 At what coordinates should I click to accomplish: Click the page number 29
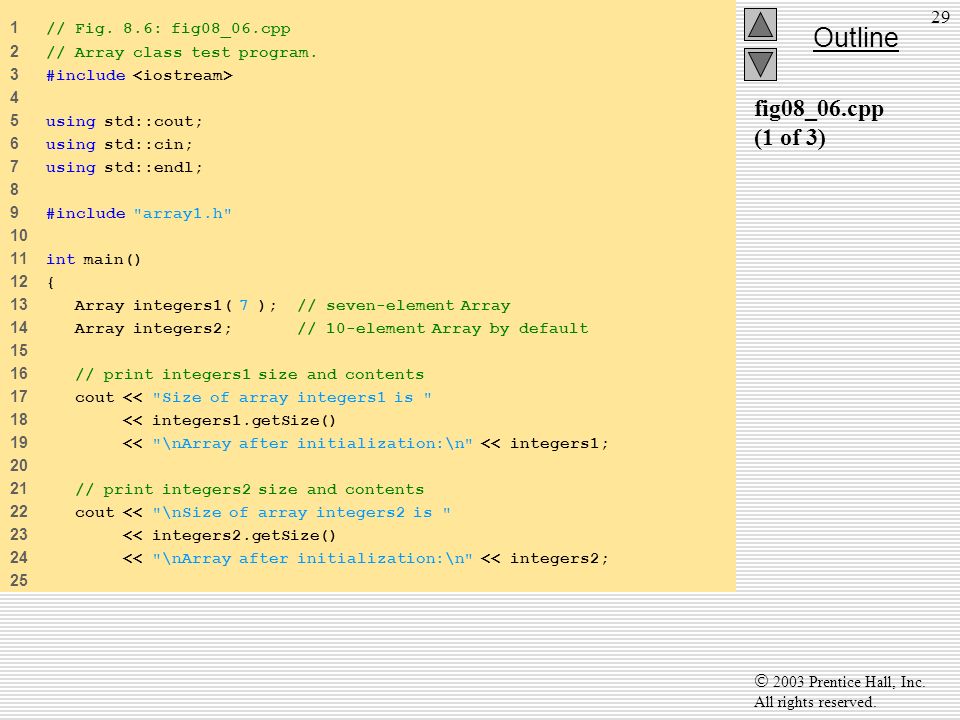tap(940, 17)
